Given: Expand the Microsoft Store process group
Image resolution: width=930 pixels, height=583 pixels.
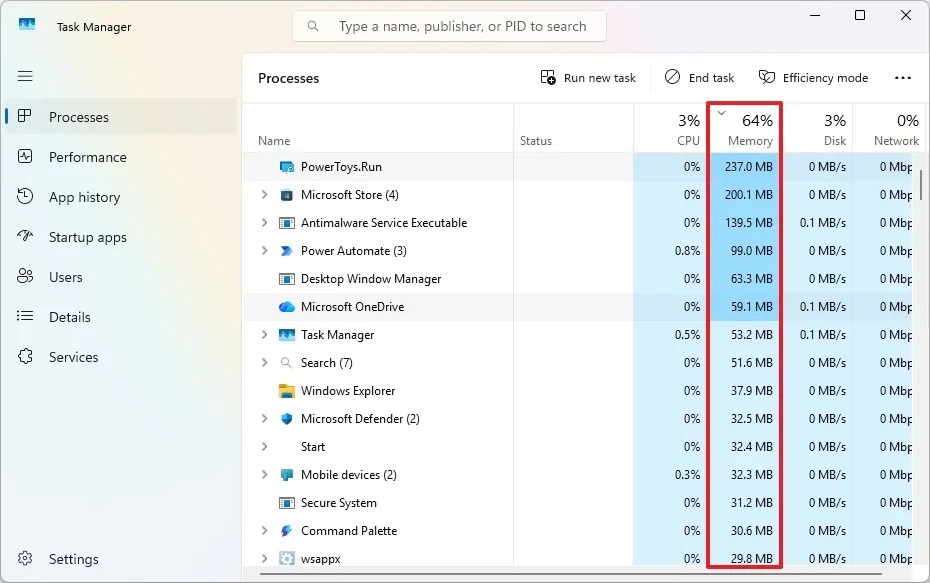Looking at the screenshot, I should pos(262,195).
